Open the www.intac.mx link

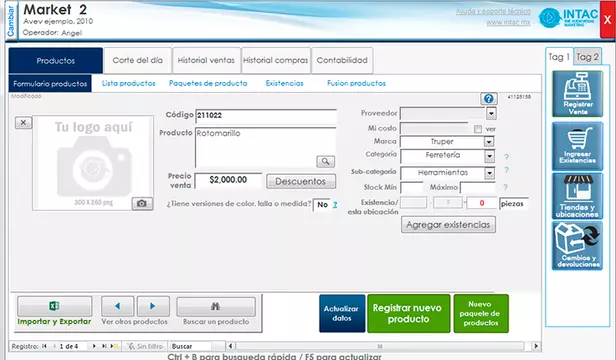[508, 22]
